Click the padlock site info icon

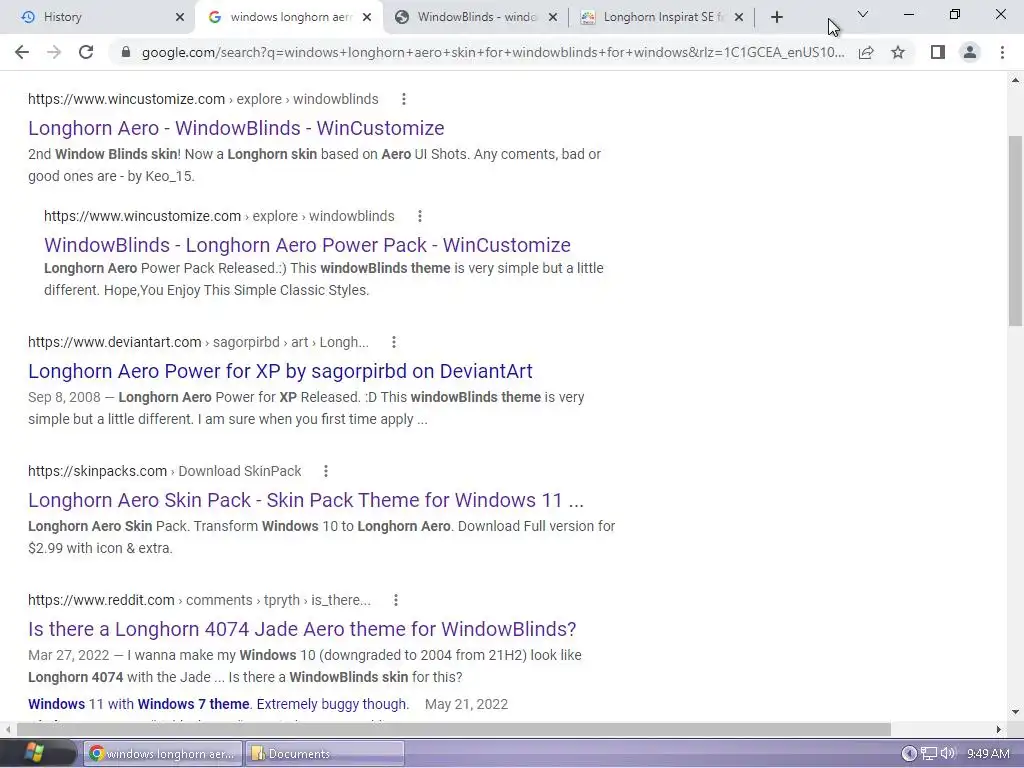pos(125,52)
